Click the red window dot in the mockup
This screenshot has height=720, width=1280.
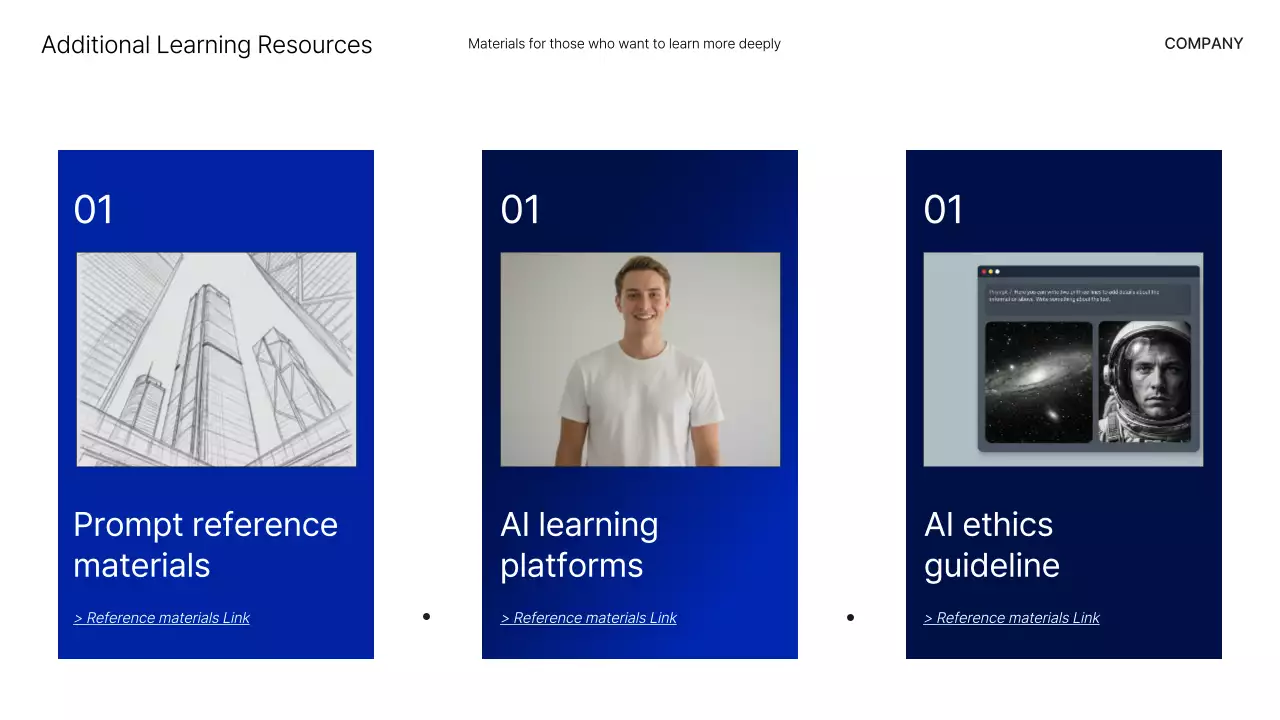point(984,271)
